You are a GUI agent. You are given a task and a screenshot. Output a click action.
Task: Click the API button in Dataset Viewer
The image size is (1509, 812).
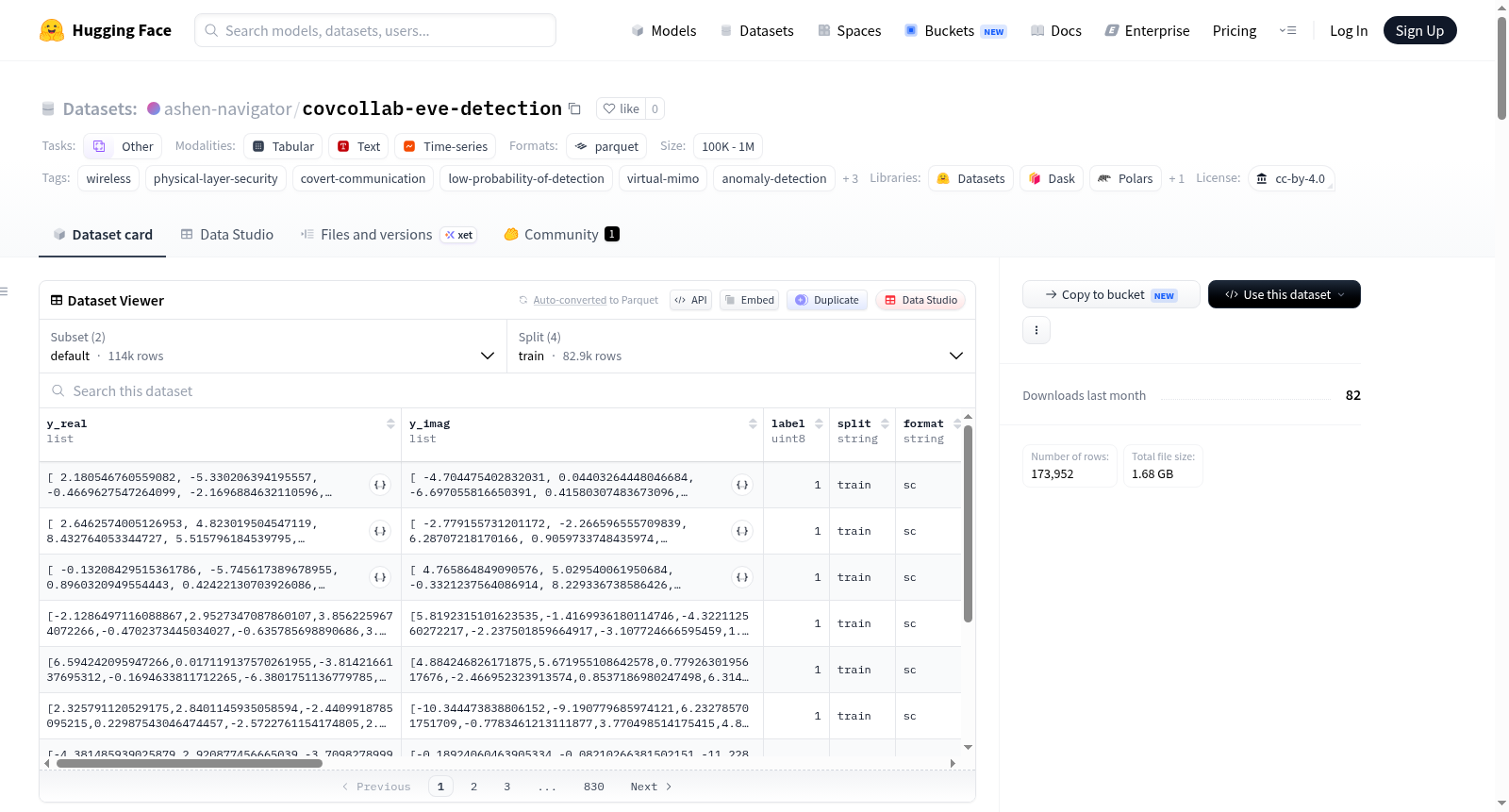coord(690,300)
